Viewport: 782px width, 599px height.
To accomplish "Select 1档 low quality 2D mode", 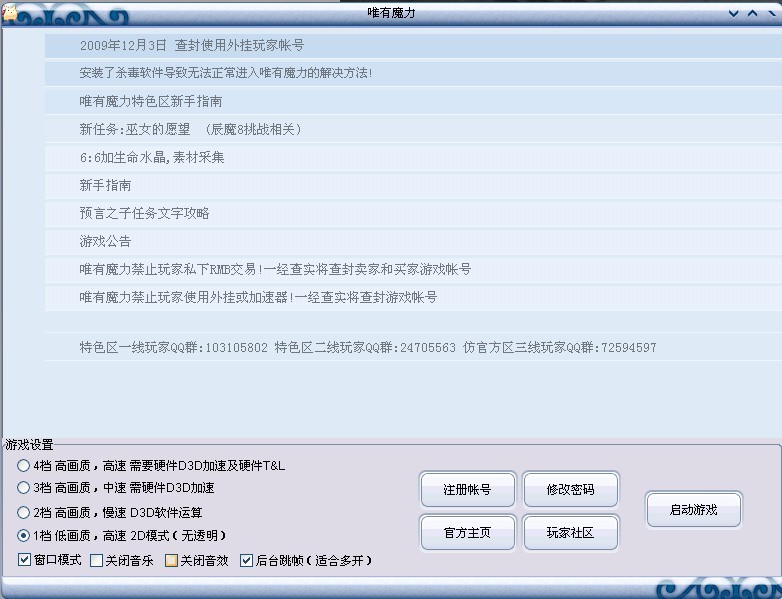I will click(24, 536).
